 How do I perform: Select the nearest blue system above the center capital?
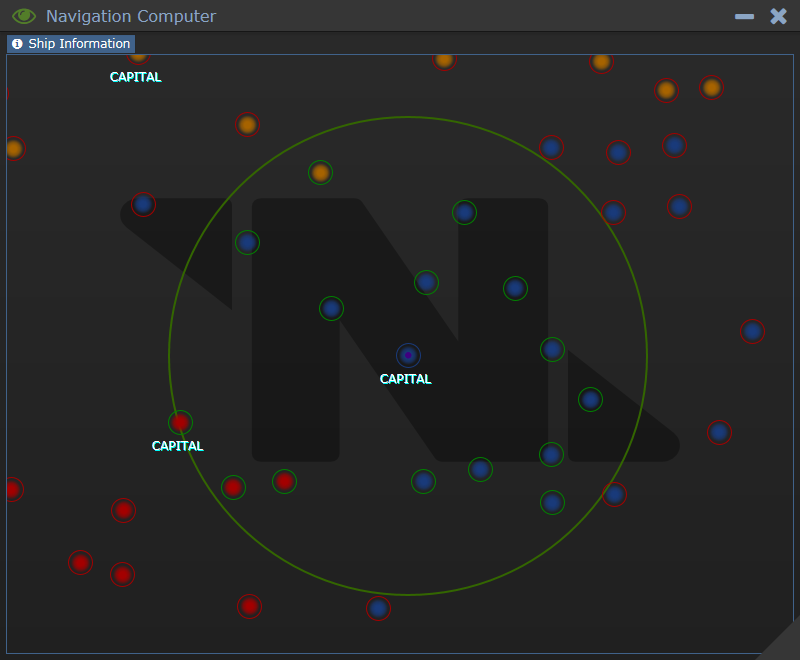point(427,283)
